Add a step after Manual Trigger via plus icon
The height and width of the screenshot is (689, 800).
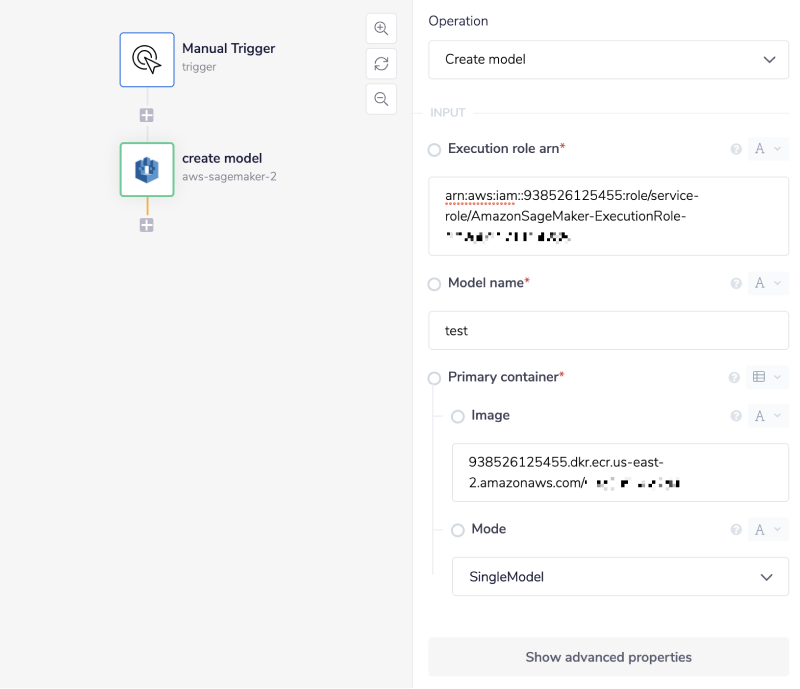[146, 114]
